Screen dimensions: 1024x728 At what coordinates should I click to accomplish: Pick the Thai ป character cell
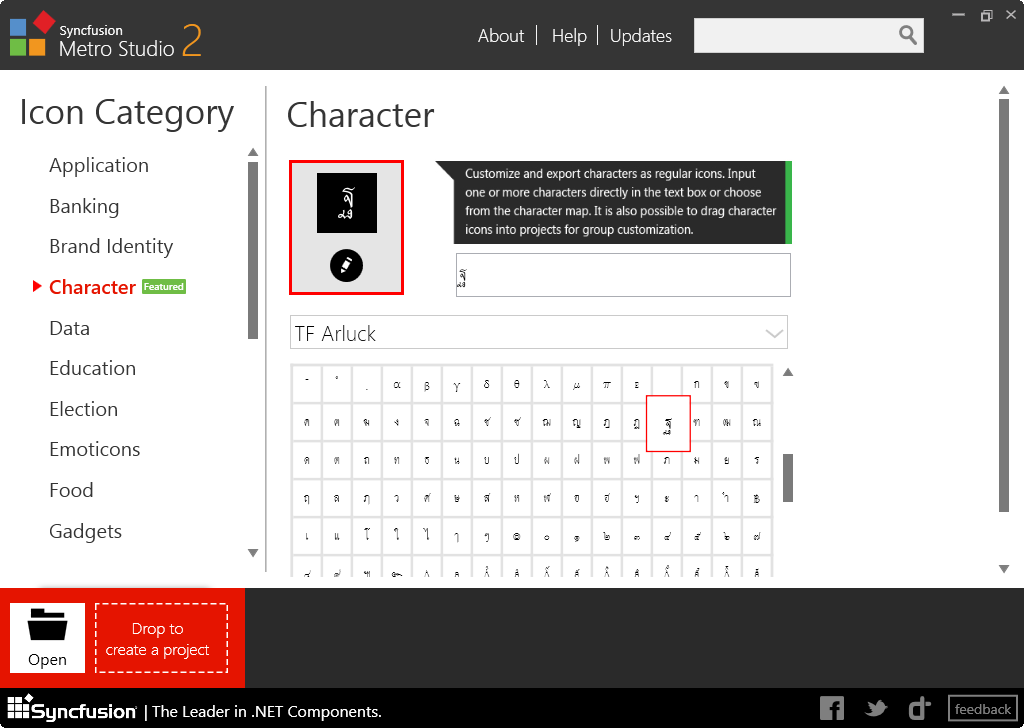517,460
